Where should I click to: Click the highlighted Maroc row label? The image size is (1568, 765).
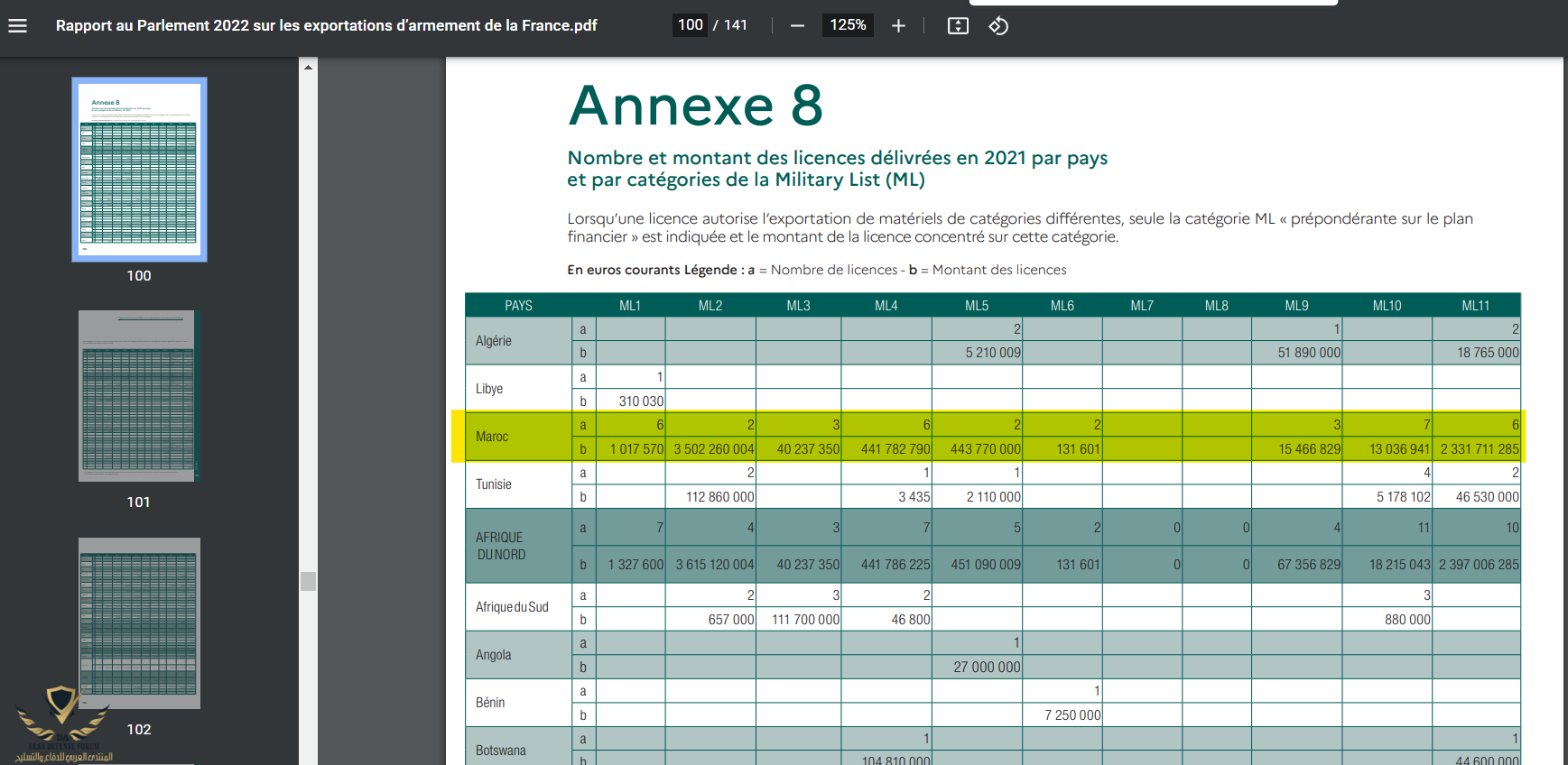click(x=492, y=437)
